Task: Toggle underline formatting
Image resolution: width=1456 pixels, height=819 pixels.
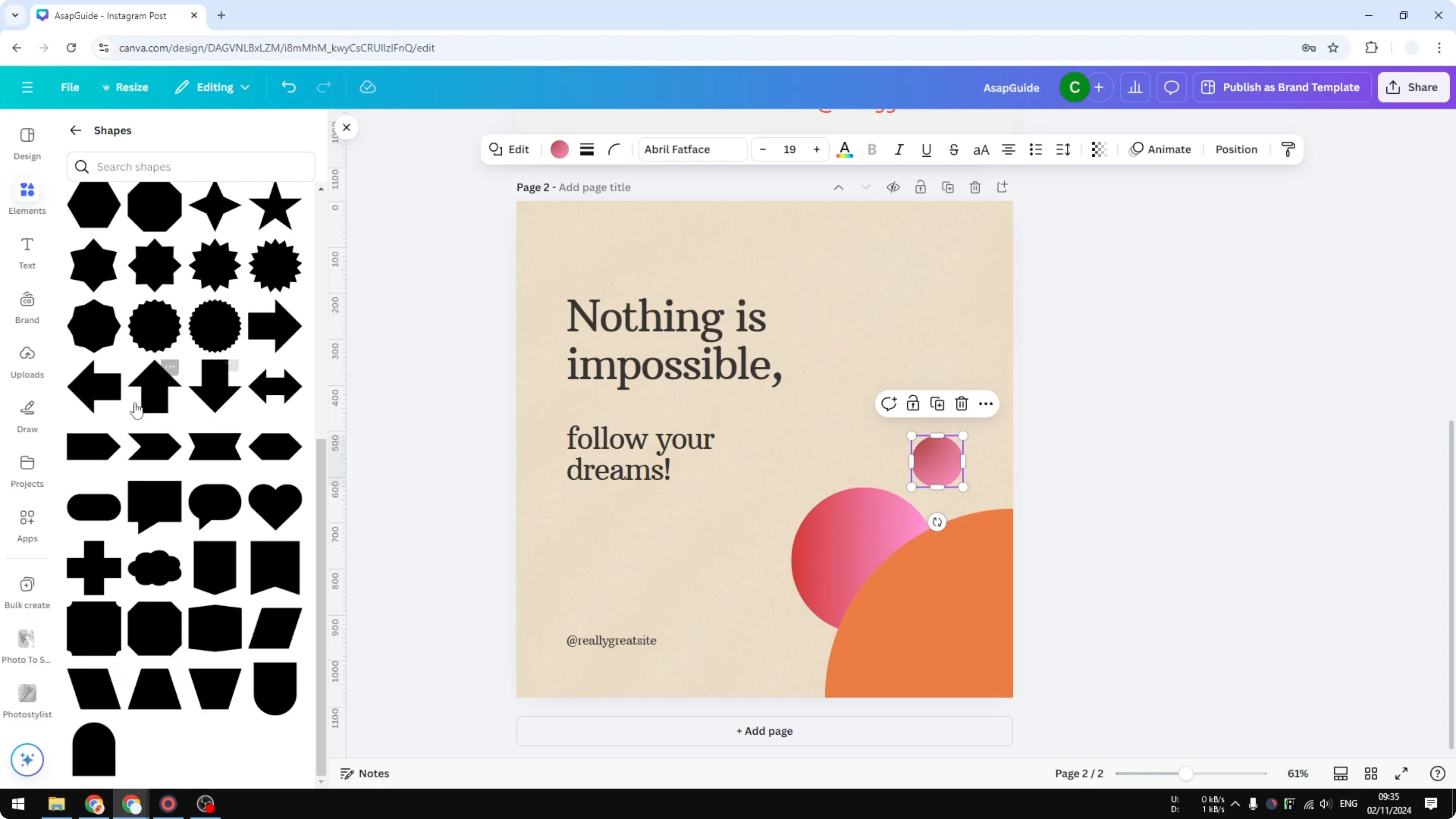Action: [926, 149]
